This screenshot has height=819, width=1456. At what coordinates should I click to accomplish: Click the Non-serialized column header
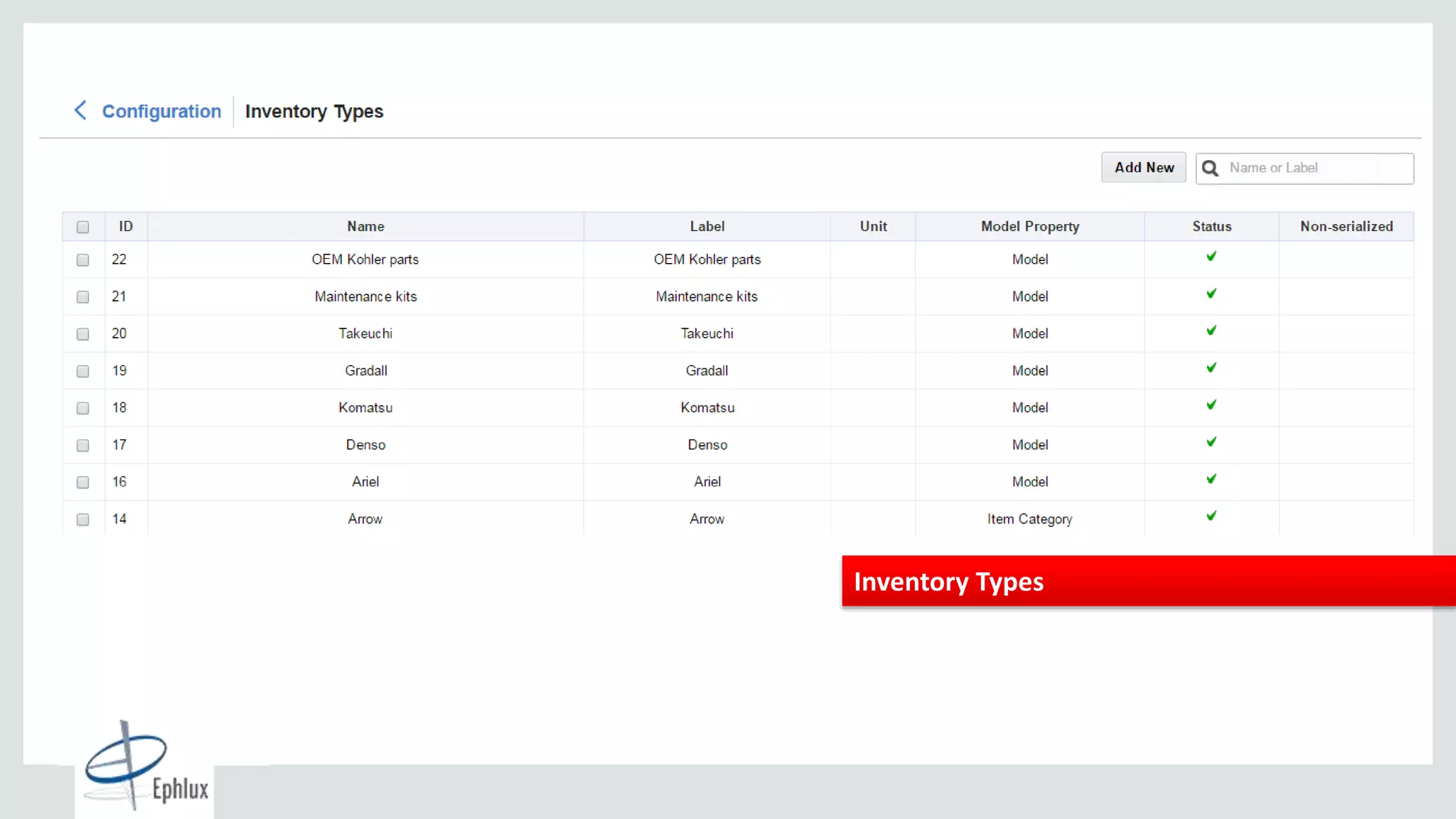click(1347, 226)
